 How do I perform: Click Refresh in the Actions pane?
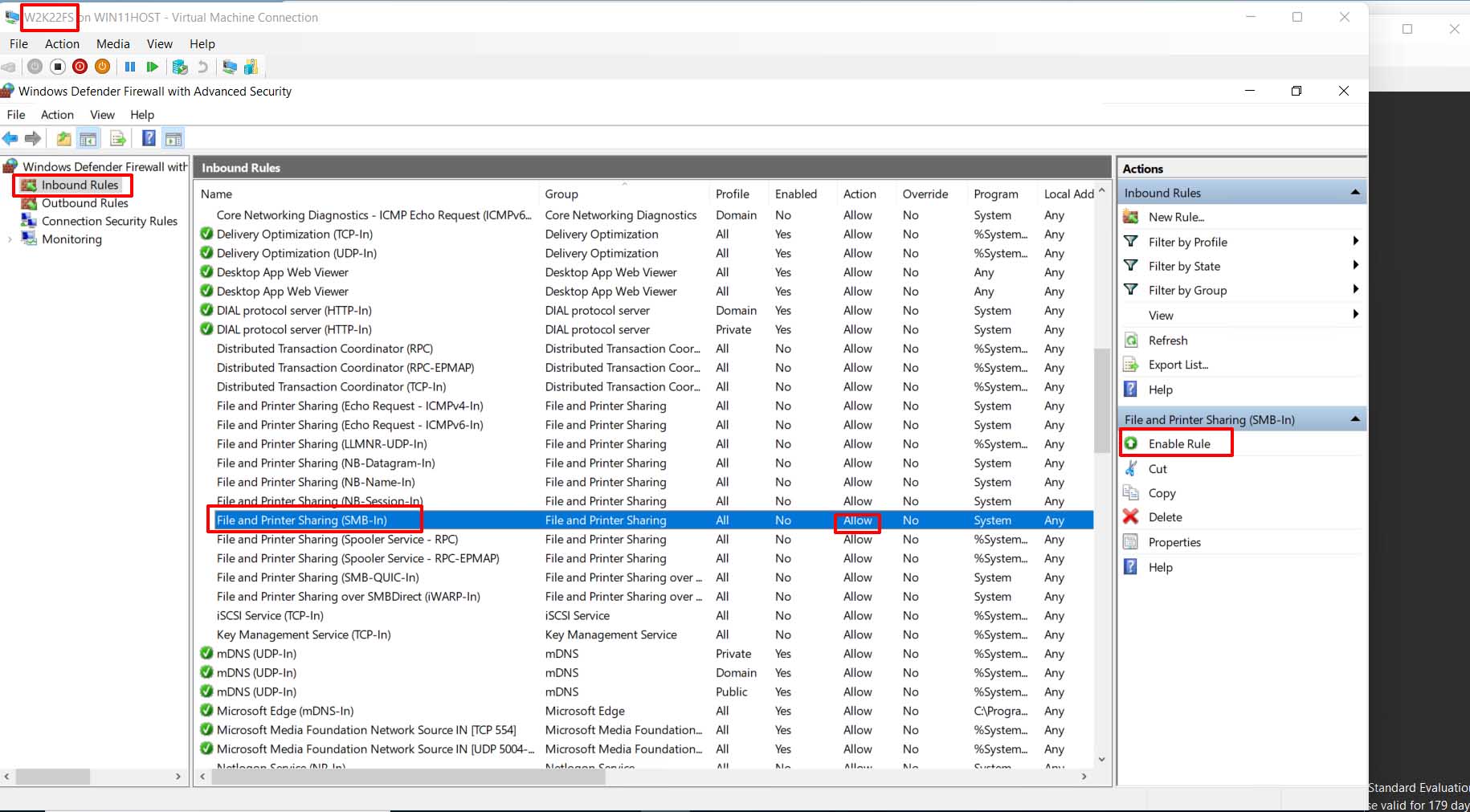click(x=1167, y=341)
